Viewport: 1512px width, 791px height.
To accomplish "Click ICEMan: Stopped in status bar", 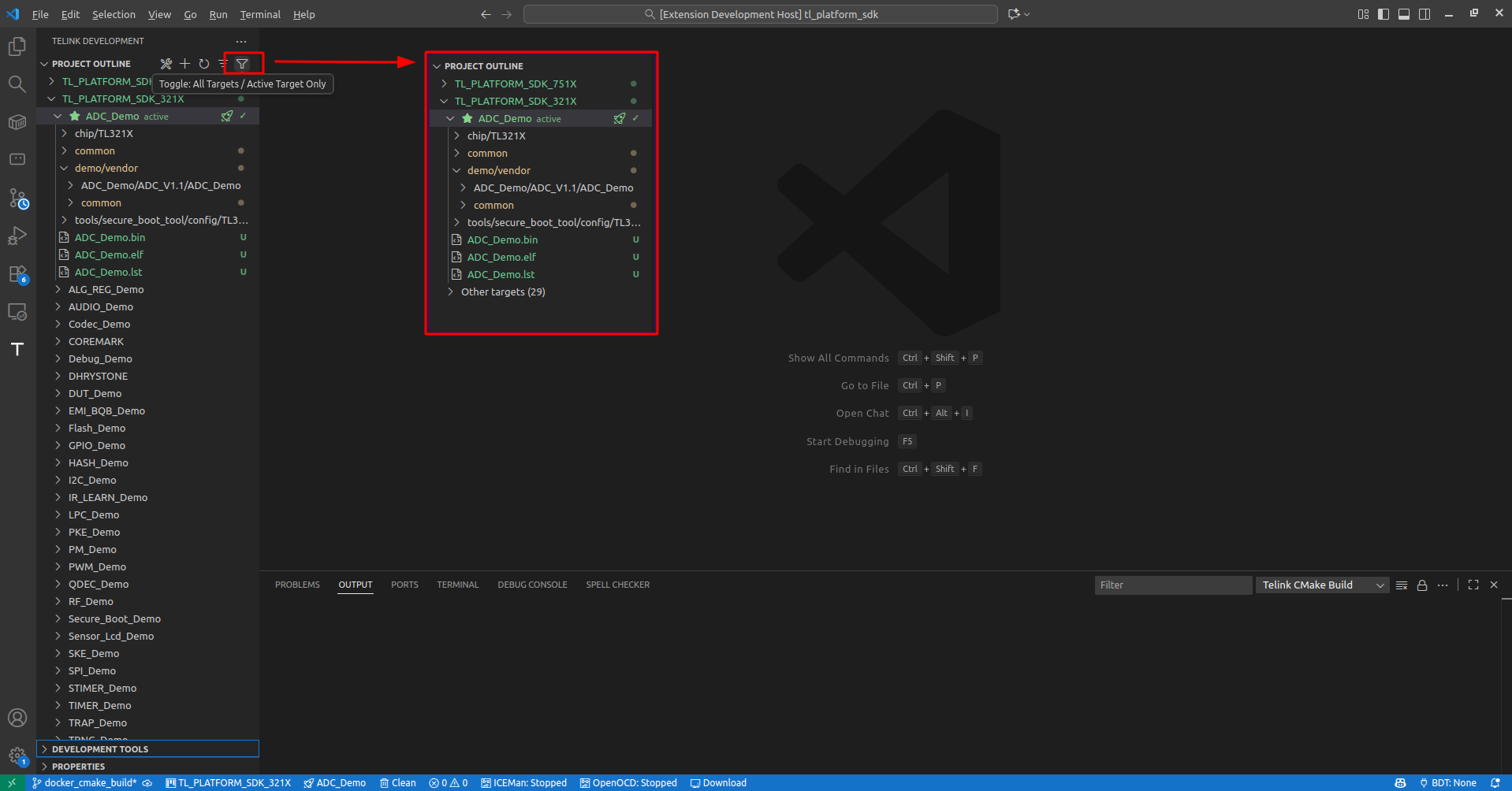I will pyautogui.click(x=524, y=782).
